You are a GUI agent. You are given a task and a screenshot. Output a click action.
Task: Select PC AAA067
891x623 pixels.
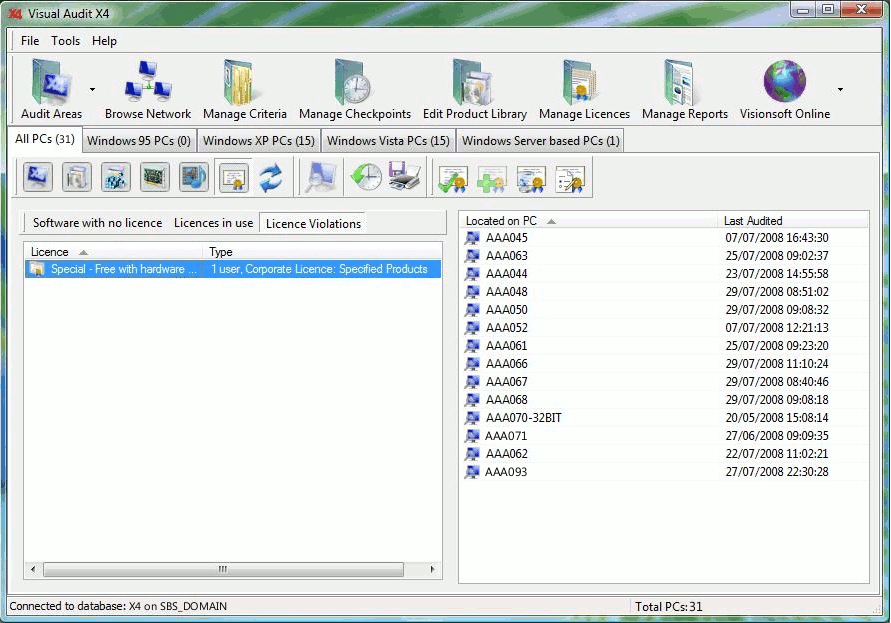(506, 381)
